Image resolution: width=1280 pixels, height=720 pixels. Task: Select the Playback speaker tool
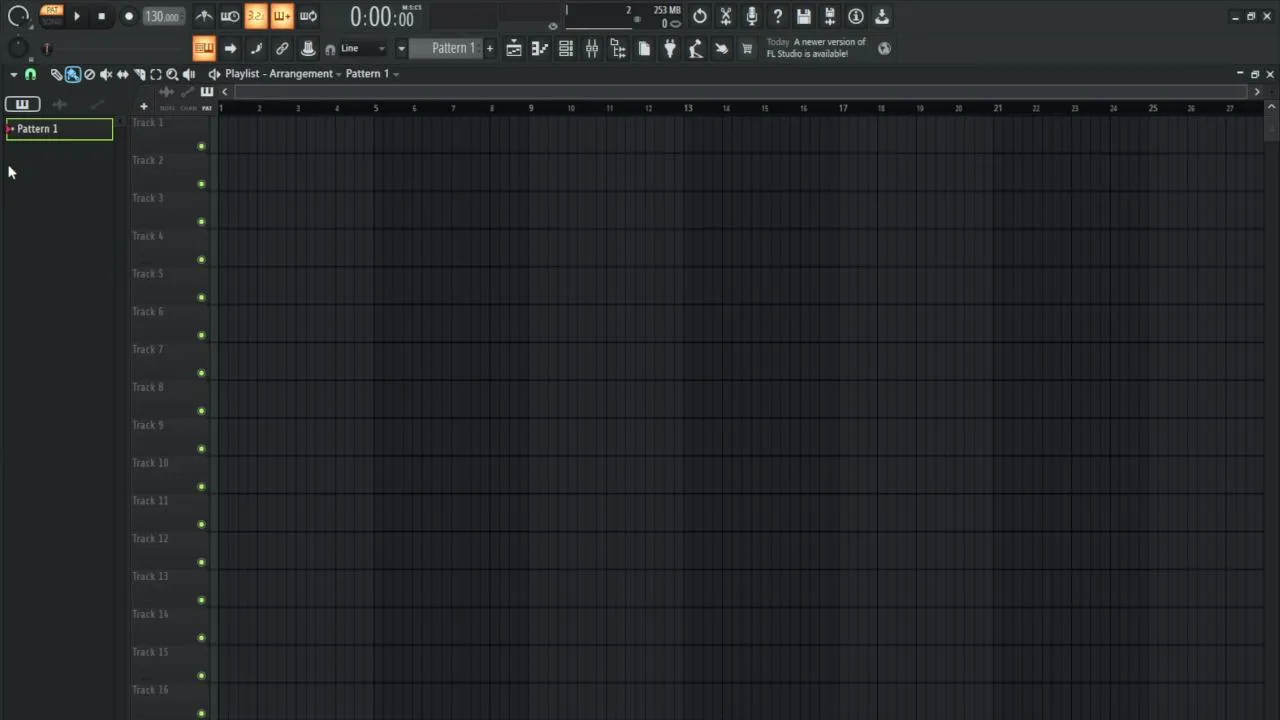[189, 74]
